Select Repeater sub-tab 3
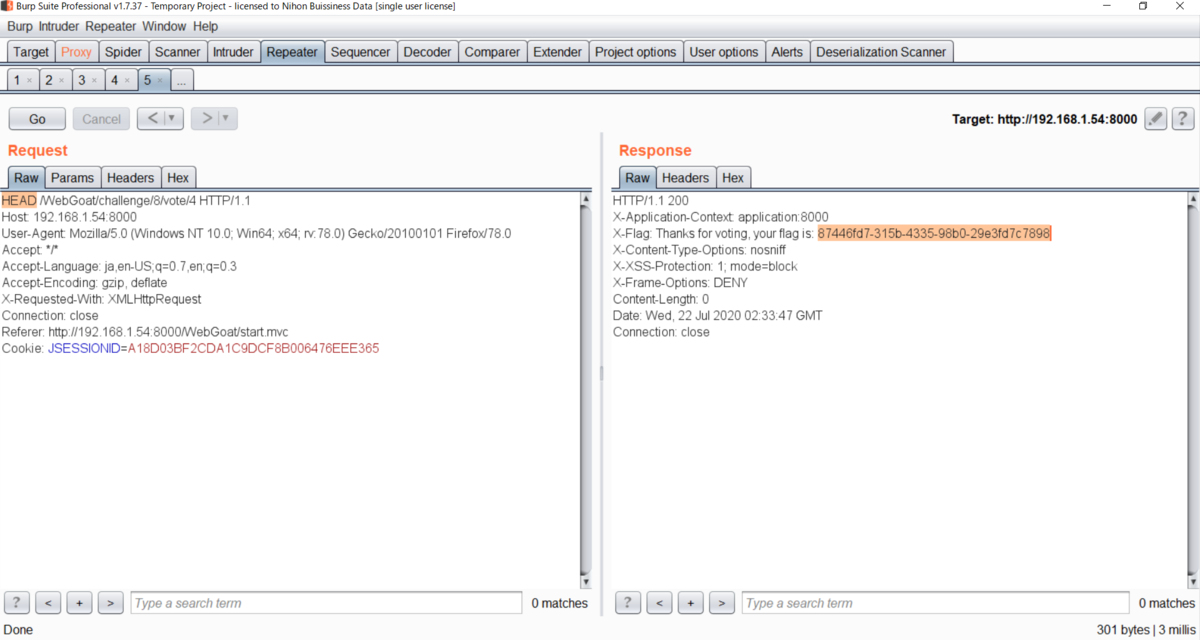This screenshot has width=1200, height=640. pos(81,80)
